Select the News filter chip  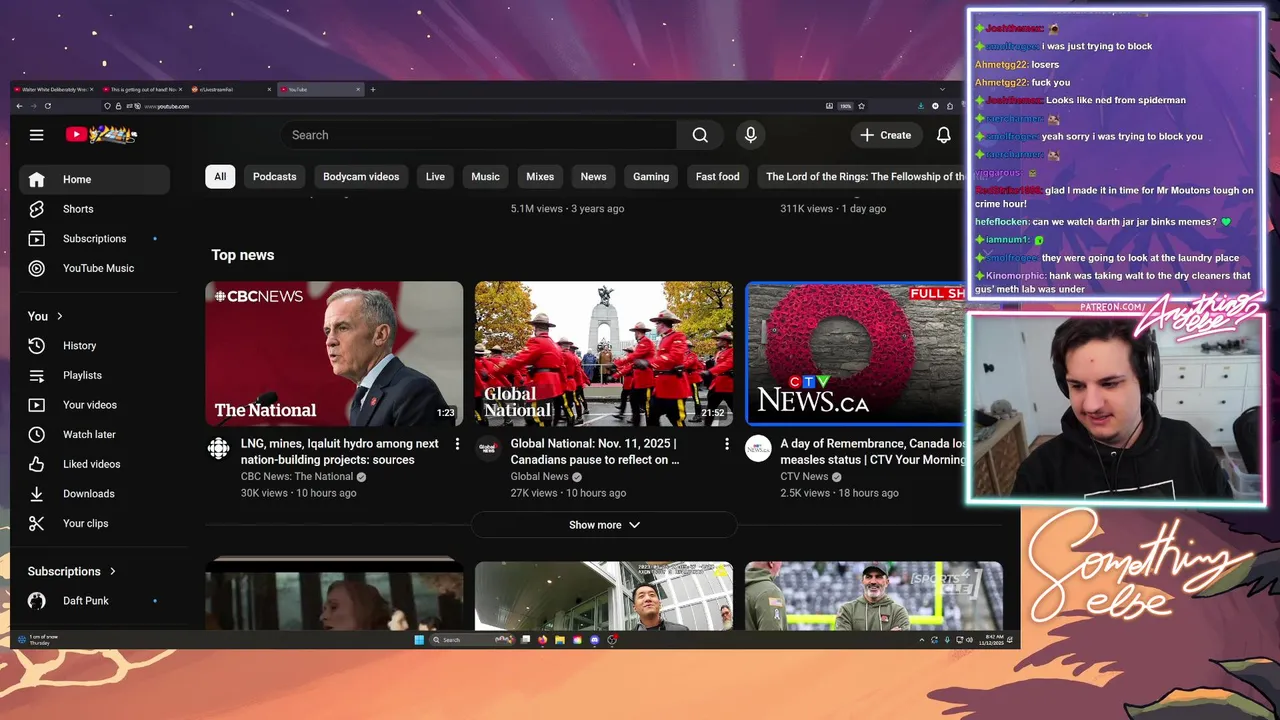(x=593, y=177)
